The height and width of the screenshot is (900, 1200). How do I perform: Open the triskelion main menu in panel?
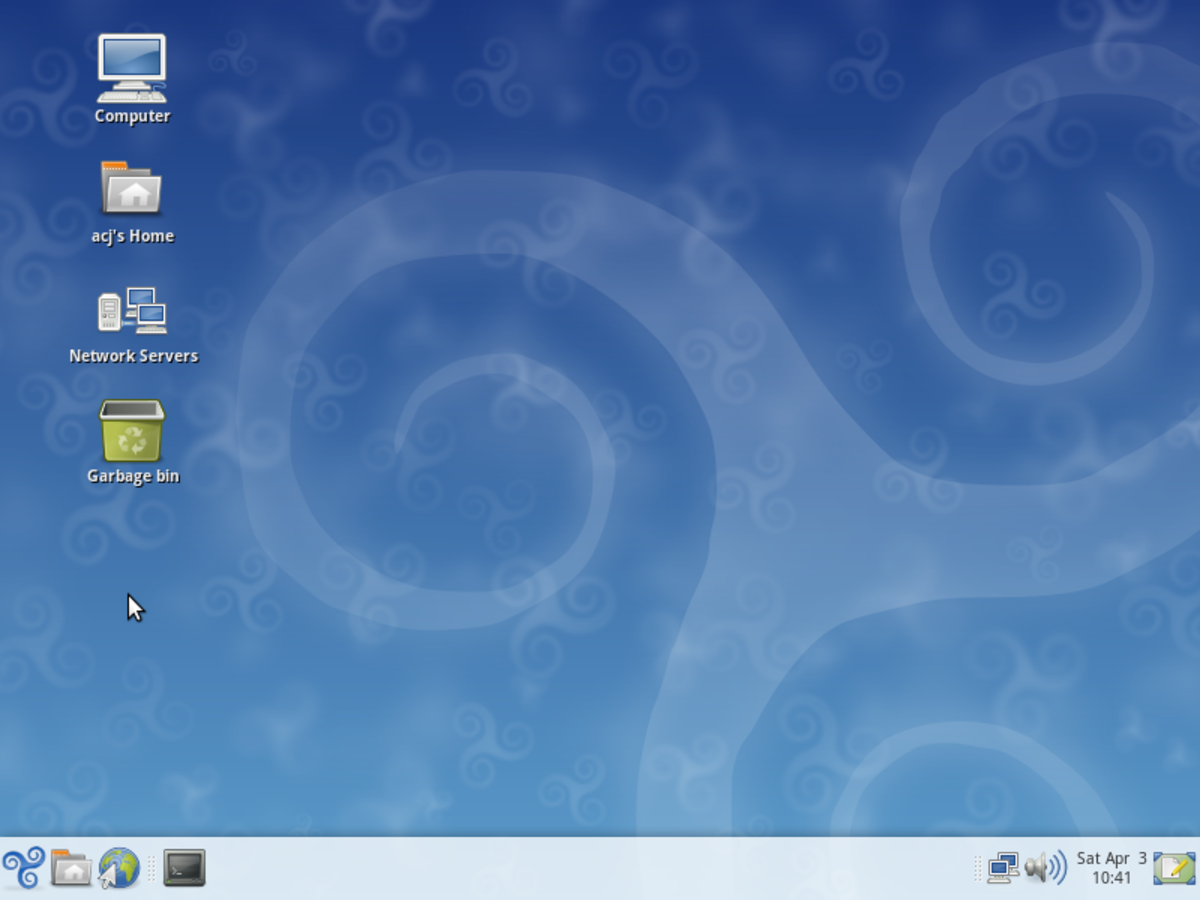(23, 867)
